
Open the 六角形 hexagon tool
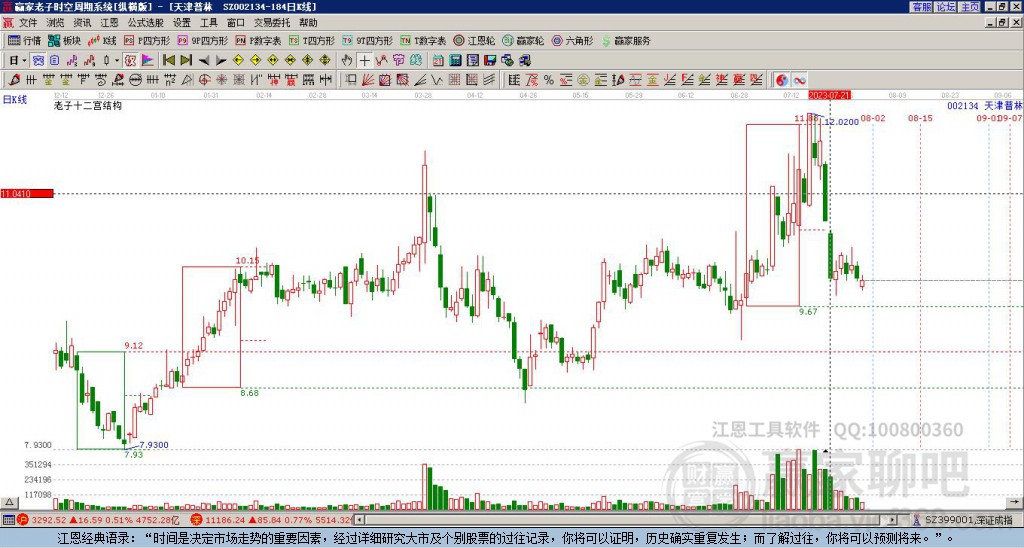[x=572, y=40]
